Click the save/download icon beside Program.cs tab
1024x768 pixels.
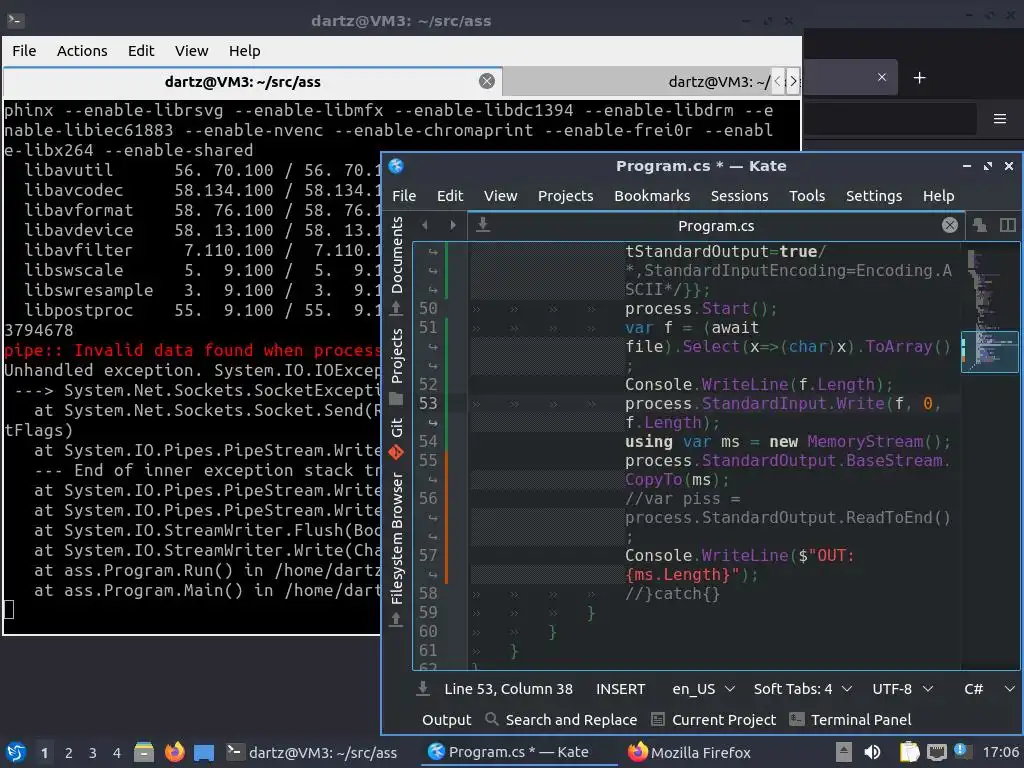tap(483, 225)
